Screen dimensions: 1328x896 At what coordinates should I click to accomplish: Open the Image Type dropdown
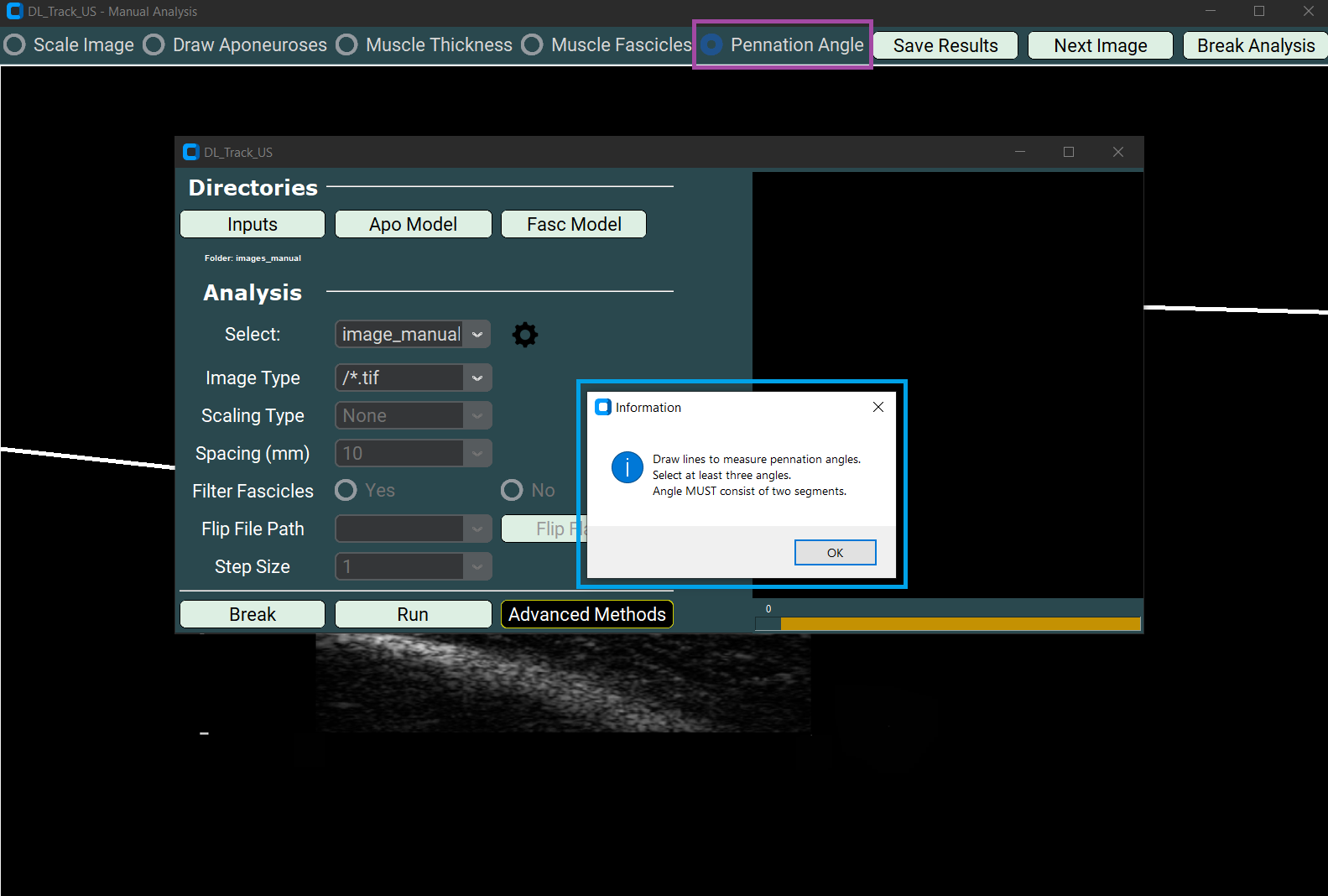click(x=477, y=378)
